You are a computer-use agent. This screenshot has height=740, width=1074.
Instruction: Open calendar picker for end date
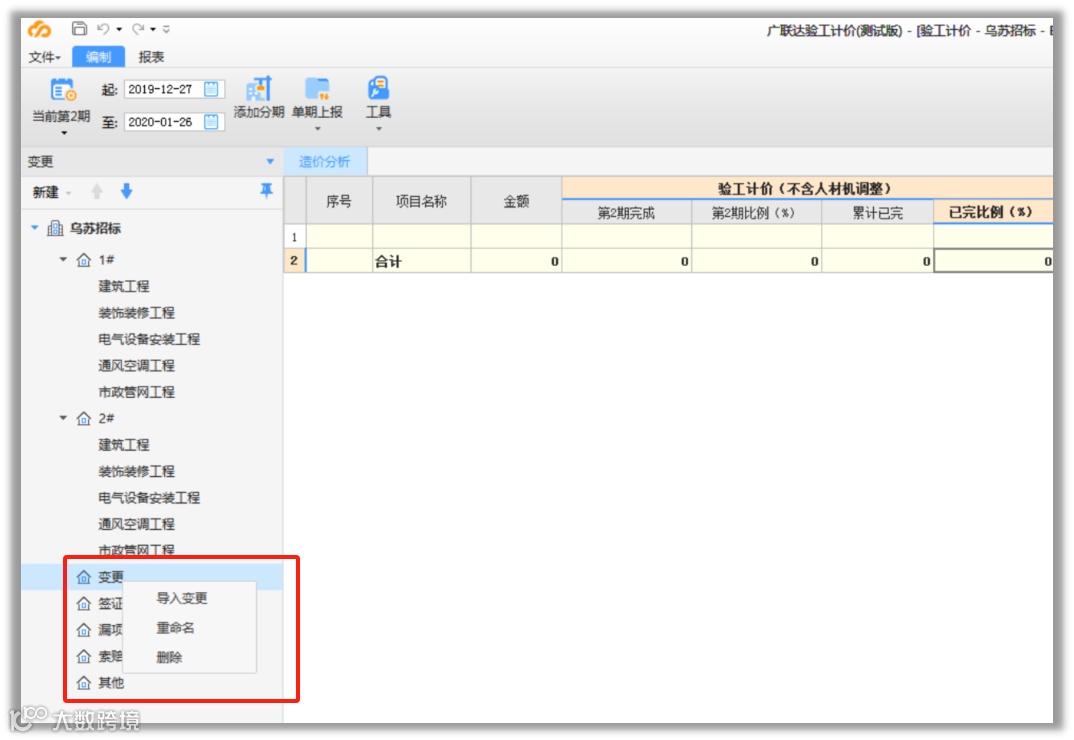pyautogui.click(x=212, y=122)
